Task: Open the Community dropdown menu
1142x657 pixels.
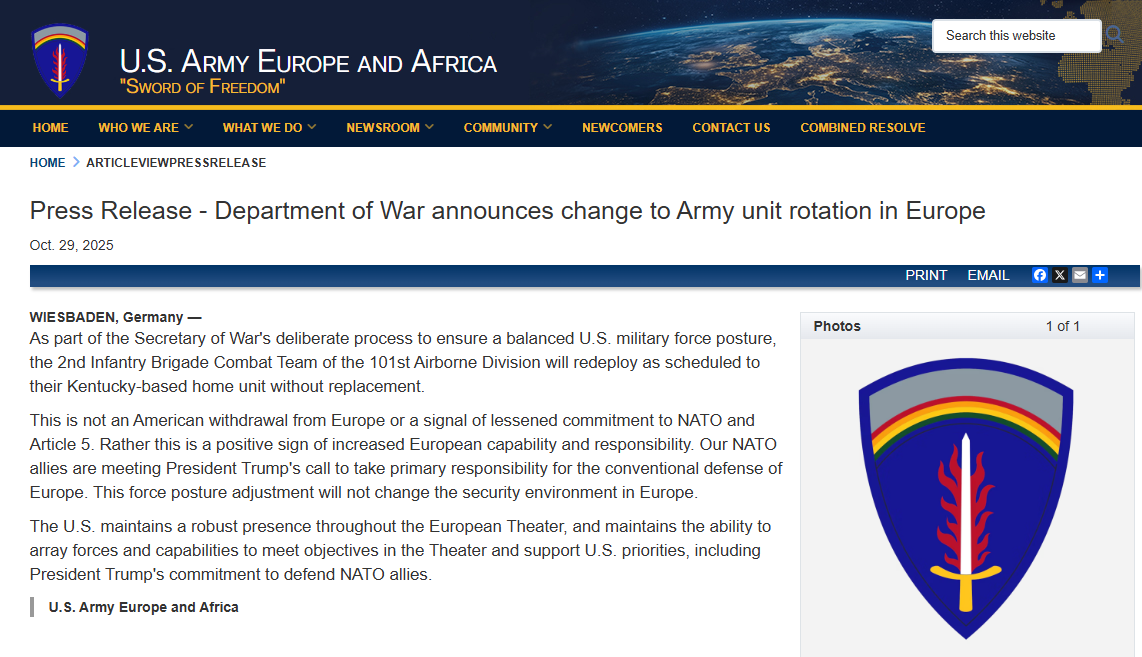Action: tap(507, 128)
